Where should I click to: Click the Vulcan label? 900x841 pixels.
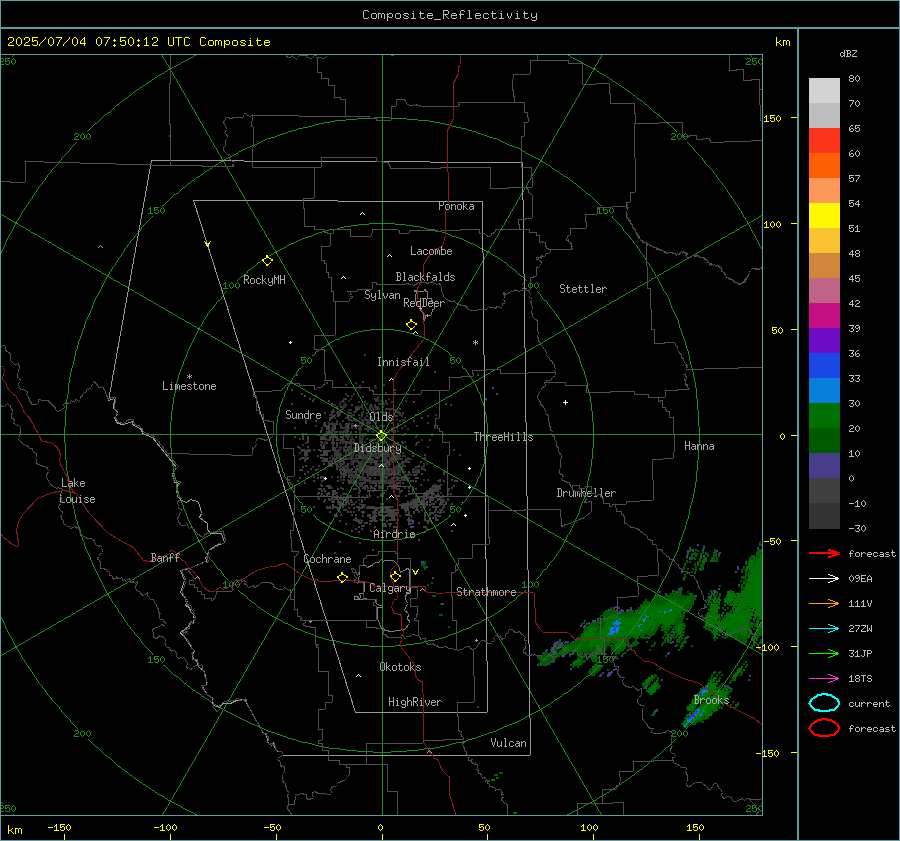pyautogui.click(x=508, y=743)
